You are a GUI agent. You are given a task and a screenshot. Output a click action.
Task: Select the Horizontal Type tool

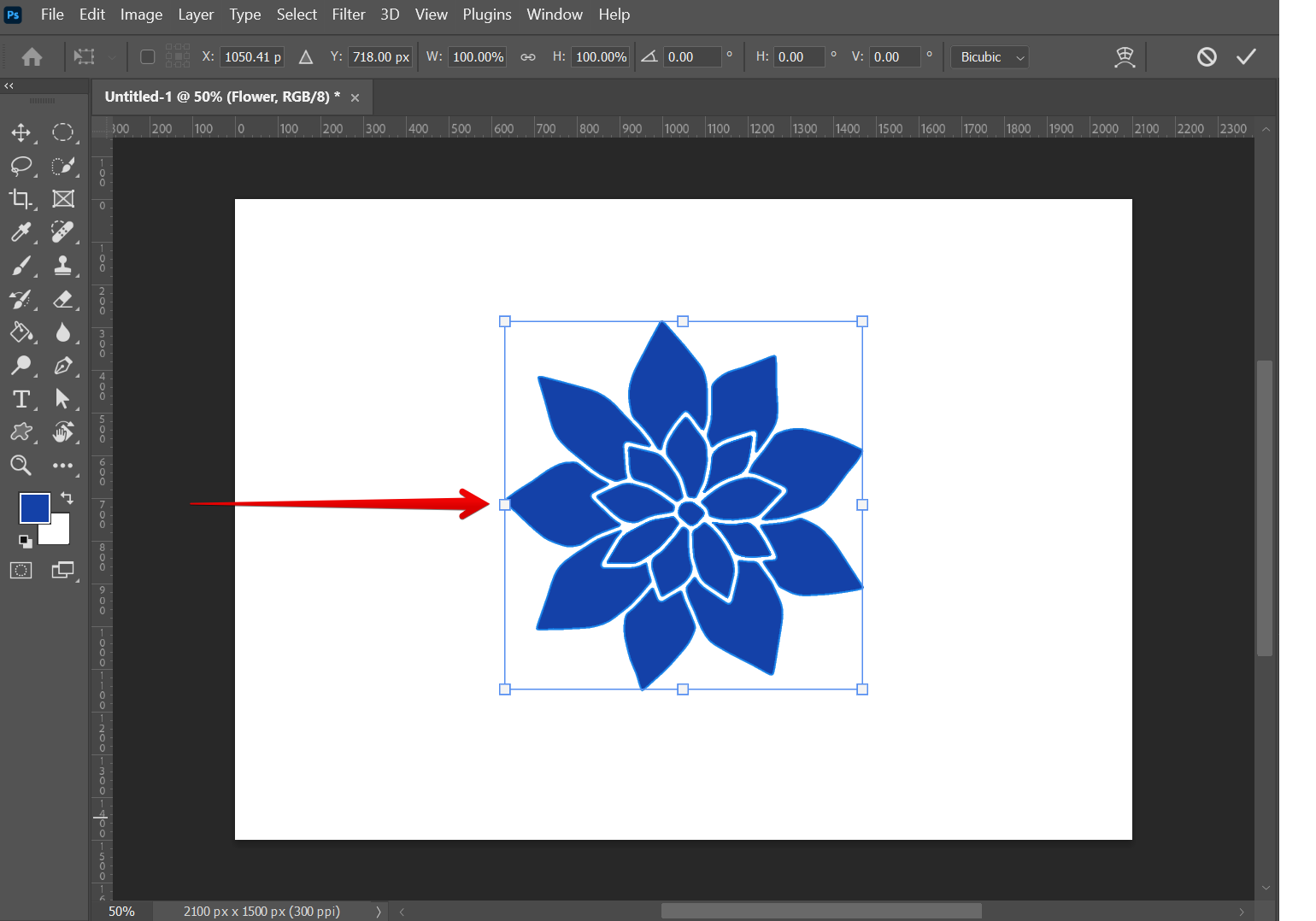[21, 399]
